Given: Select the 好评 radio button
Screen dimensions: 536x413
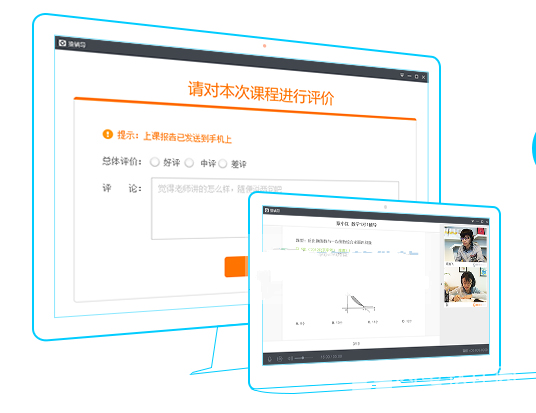Looking at the screenshot, I should coord(155,162).
